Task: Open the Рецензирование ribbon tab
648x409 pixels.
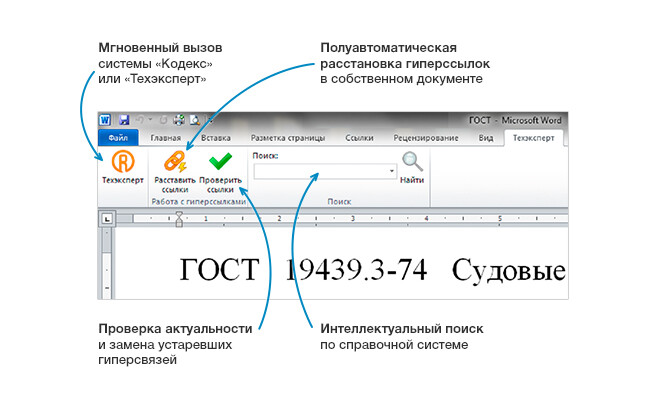Action: coord(426,138)
